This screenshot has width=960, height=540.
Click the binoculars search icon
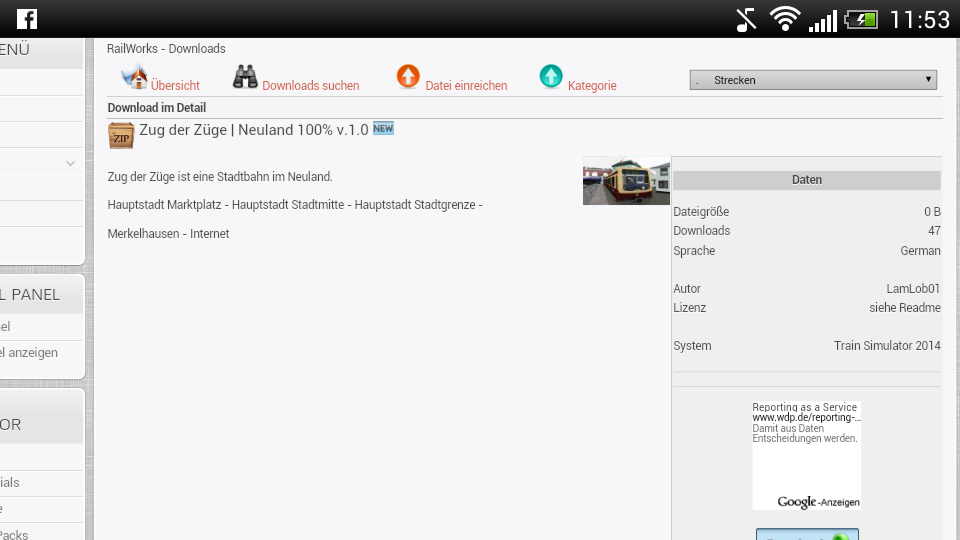pyautogui.click(x=246, y=77)
